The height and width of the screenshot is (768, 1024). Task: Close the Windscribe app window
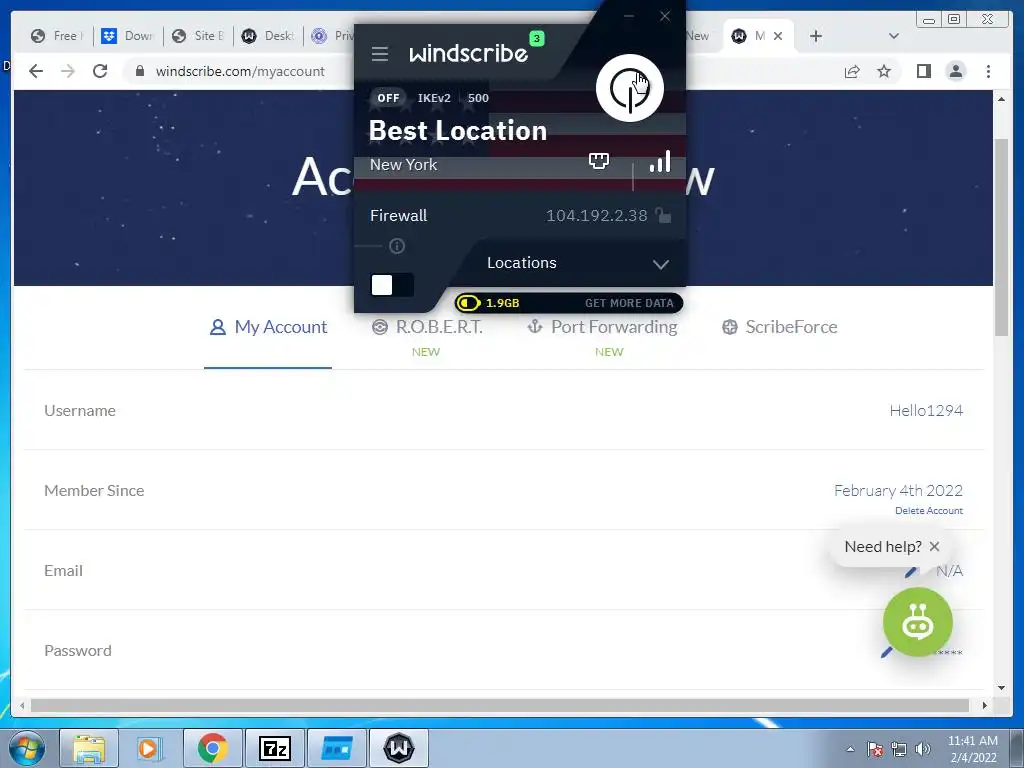pyautogui.click(x=665, y=16)
